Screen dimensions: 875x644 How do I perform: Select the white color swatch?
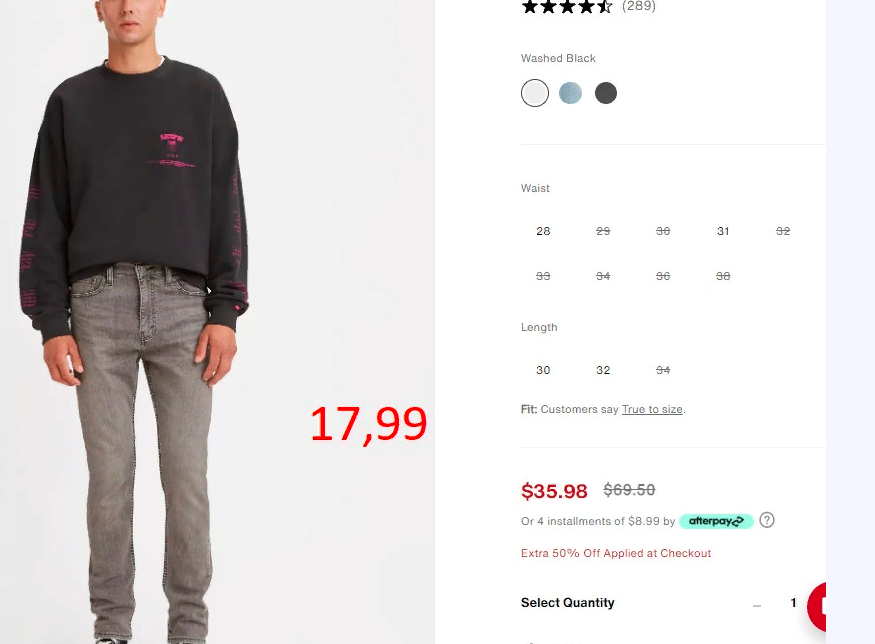pos(535,93)
